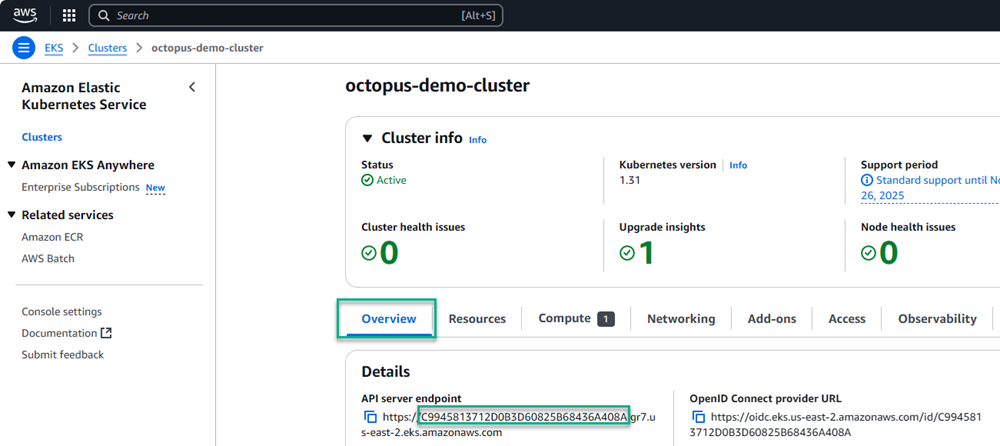Click the Upgrade insights check icon
The height and width of the screenshot is (446, 1000).
click(627, 253)
